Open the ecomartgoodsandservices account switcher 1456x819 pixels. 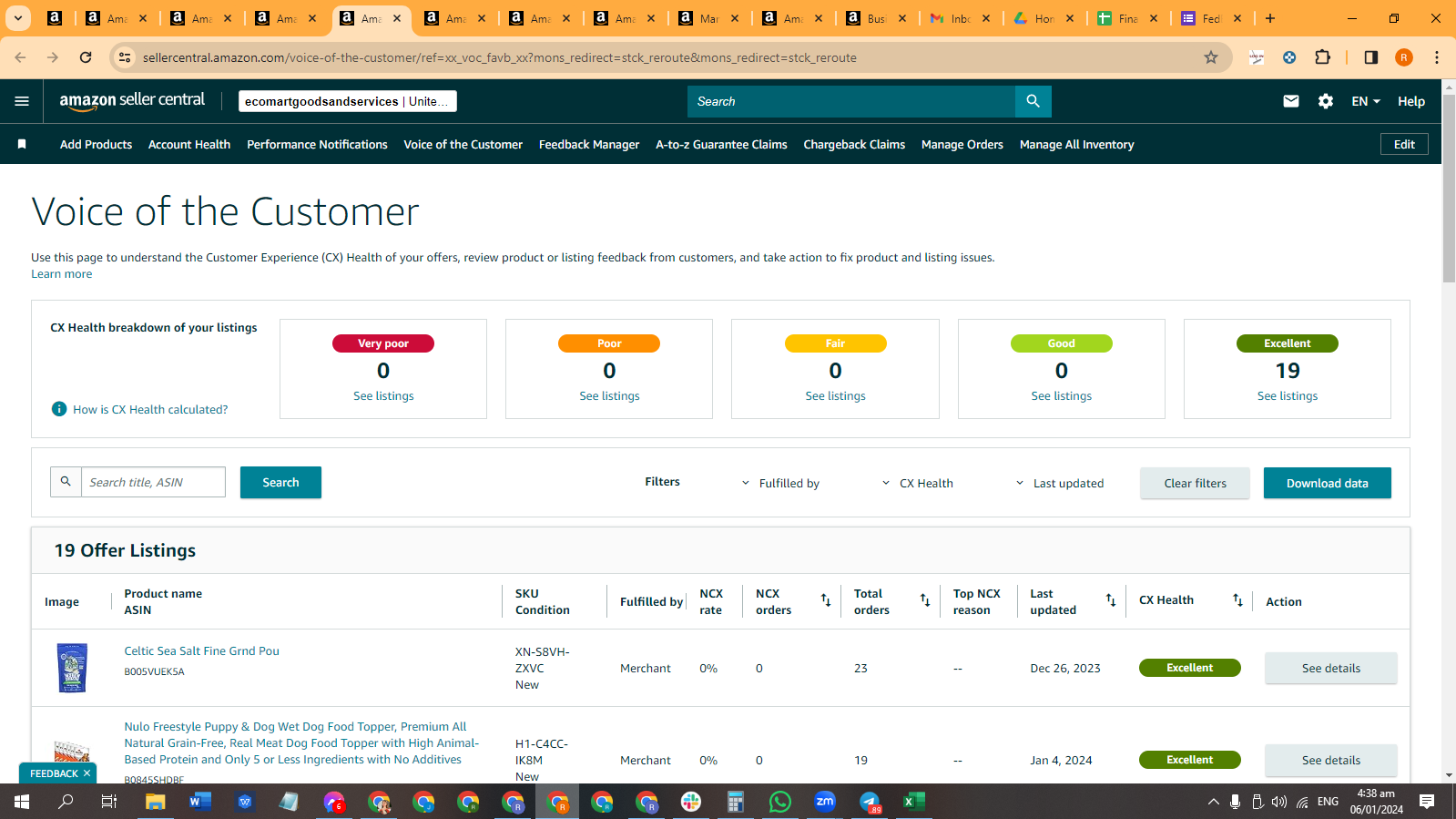click(348, 101)
